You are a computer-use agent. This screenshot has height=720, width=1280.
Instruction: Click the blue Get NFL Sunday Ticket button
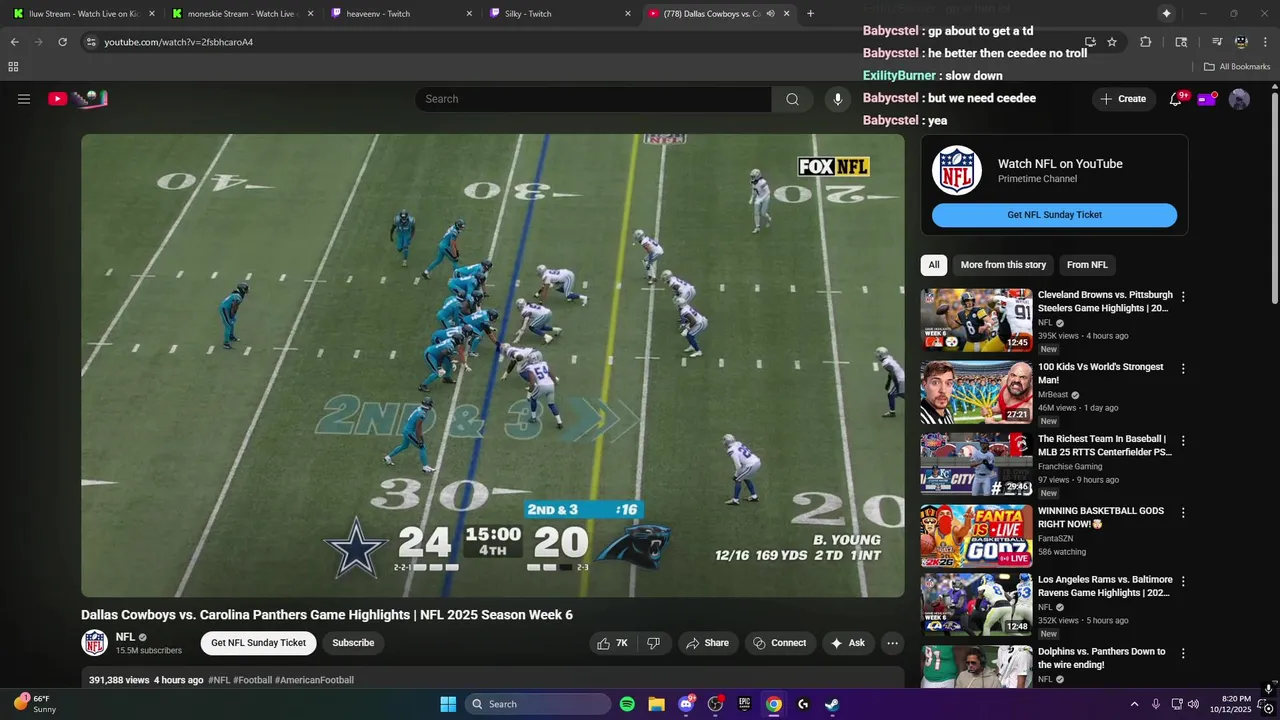tap(1054, 215)
